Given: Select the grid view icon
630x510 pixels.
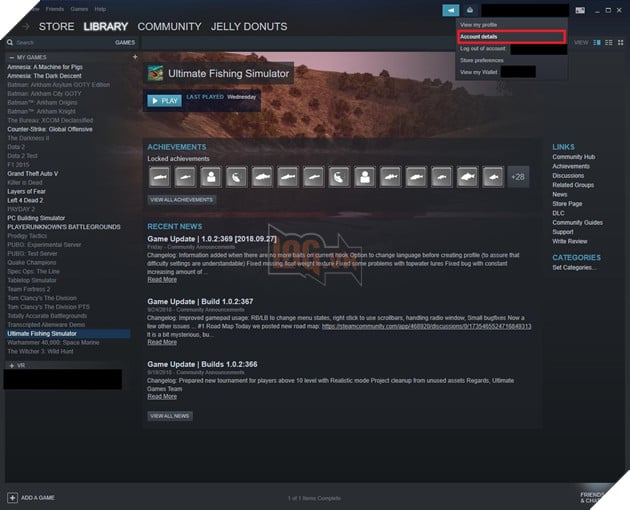Looking at the screenshot, I should (x=621, y=43).
